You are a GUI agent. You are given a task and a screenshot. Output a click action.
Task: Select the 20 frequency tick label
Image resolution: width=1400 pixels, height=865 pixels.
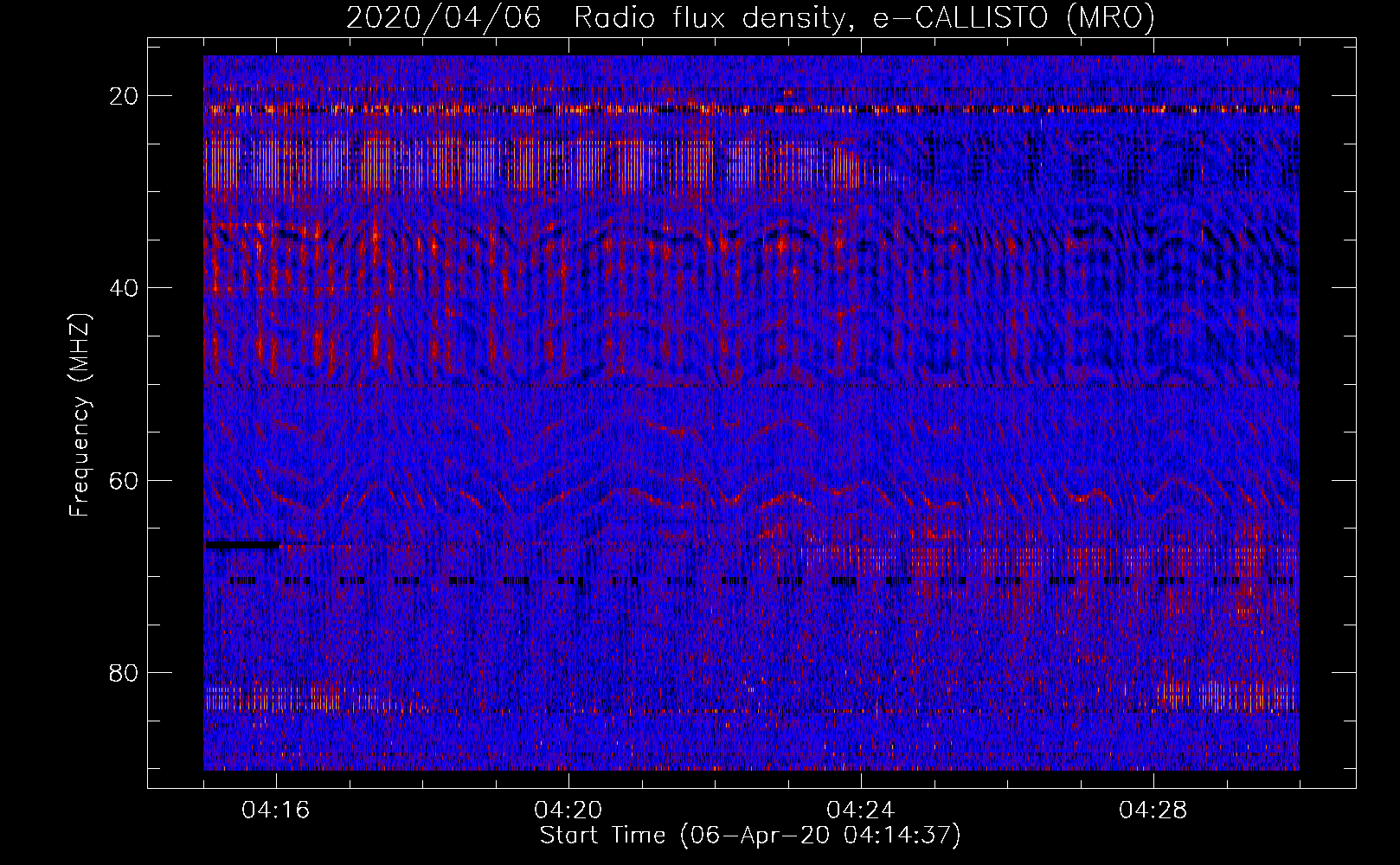125,96
